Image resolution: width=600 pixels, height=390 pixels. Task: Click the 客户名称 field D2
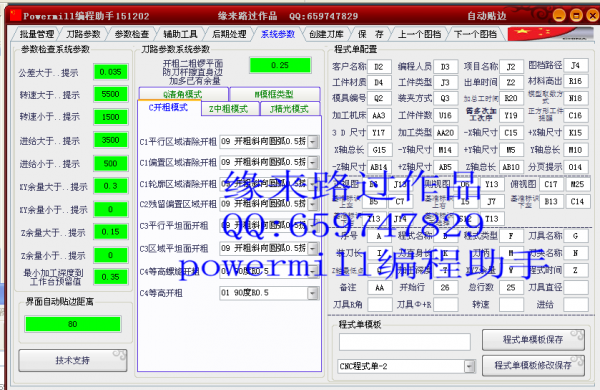click(x=379, y=67)
